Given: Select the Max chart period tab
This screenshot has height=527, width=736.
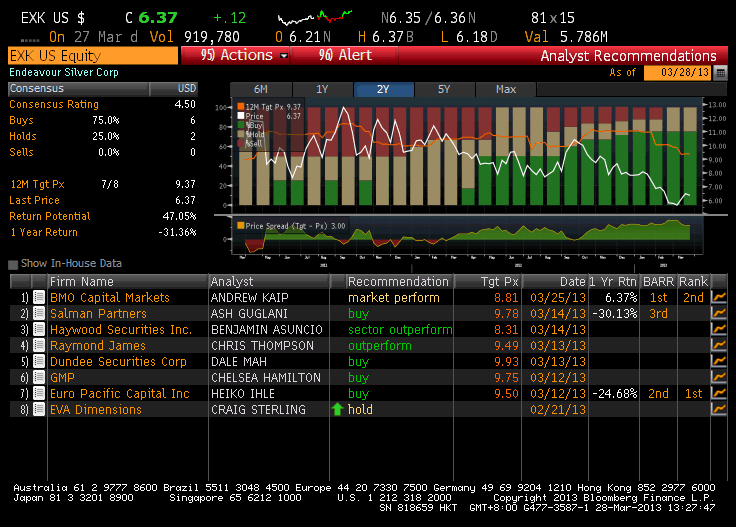Looking at the screenshot, I should (506, 89).
